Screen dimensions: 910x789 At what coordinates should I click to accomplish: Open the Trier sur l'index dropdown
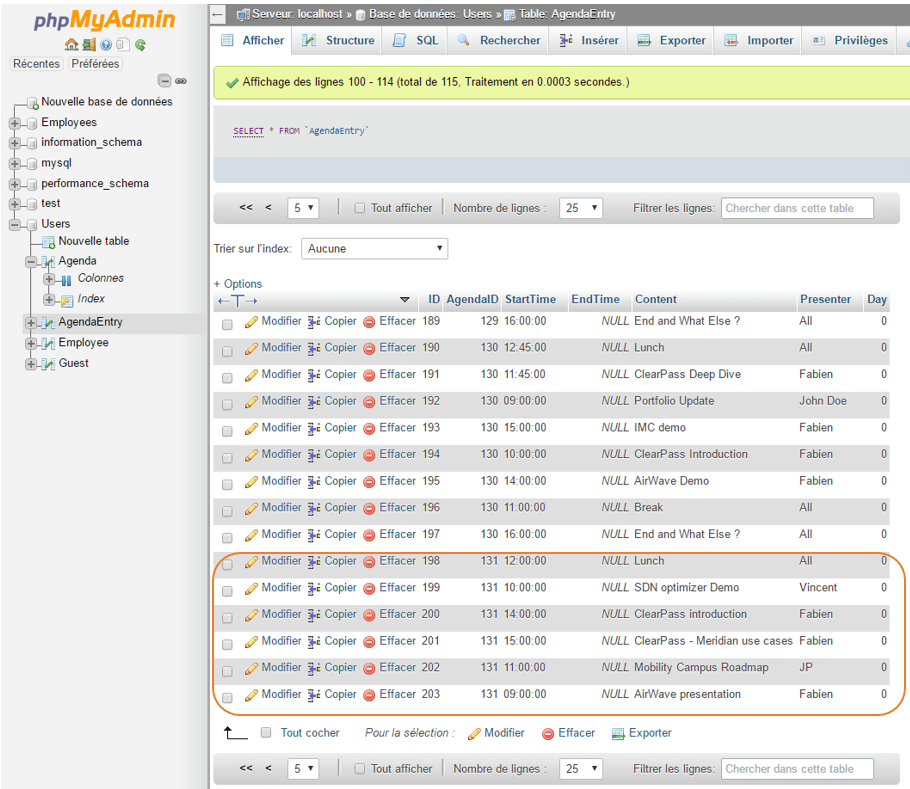point(374,248)
